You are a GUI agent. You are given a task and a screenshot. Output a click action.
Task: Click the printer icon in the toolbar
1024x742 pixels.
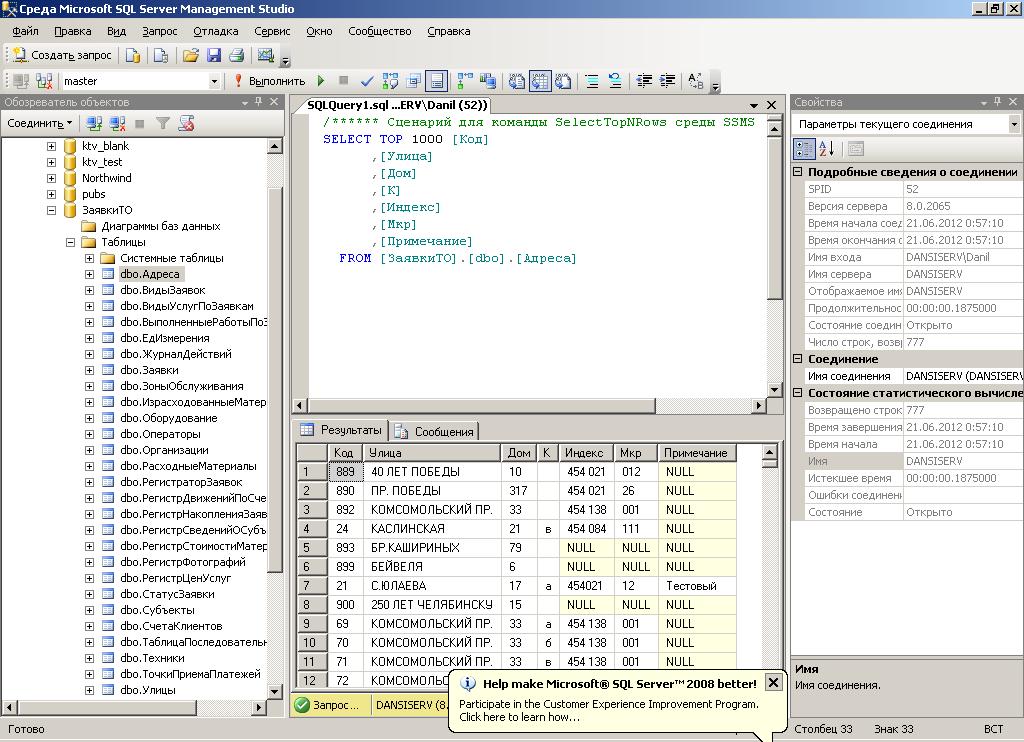click(x=236, y=56)
